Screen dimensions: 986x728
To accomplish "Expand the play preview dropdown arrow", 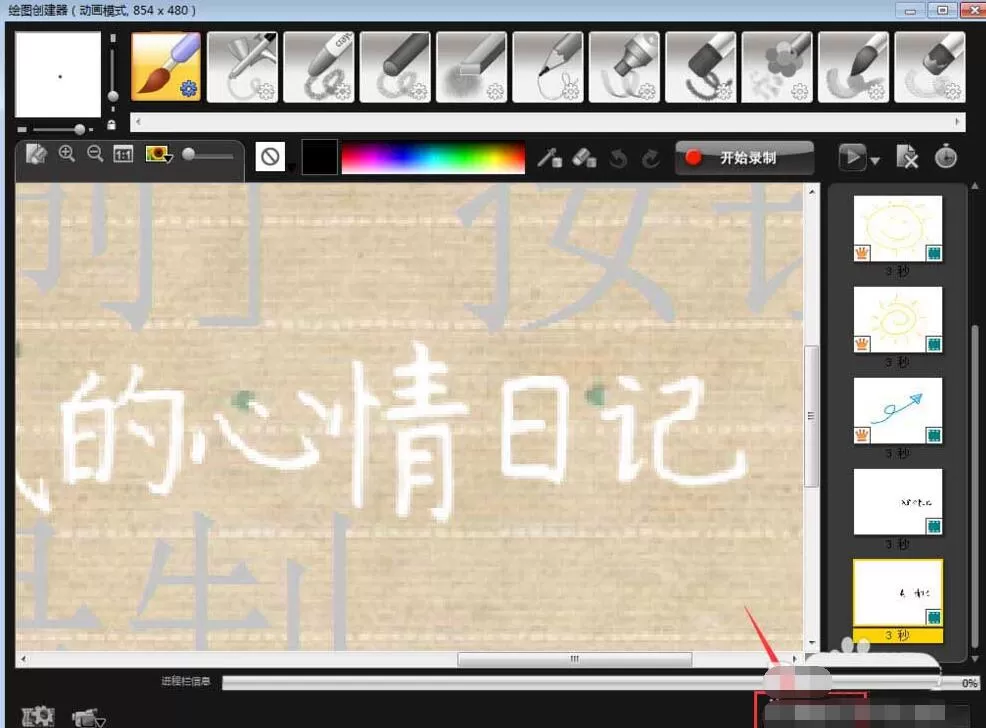I will click(x=875, y=161).
